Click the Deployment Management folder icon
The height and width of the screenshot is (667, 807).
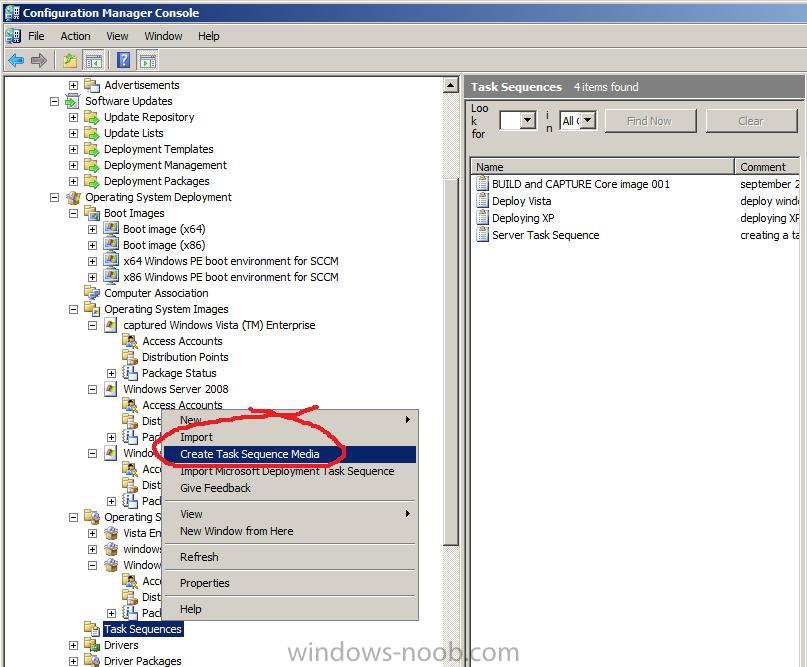point(92,165)
